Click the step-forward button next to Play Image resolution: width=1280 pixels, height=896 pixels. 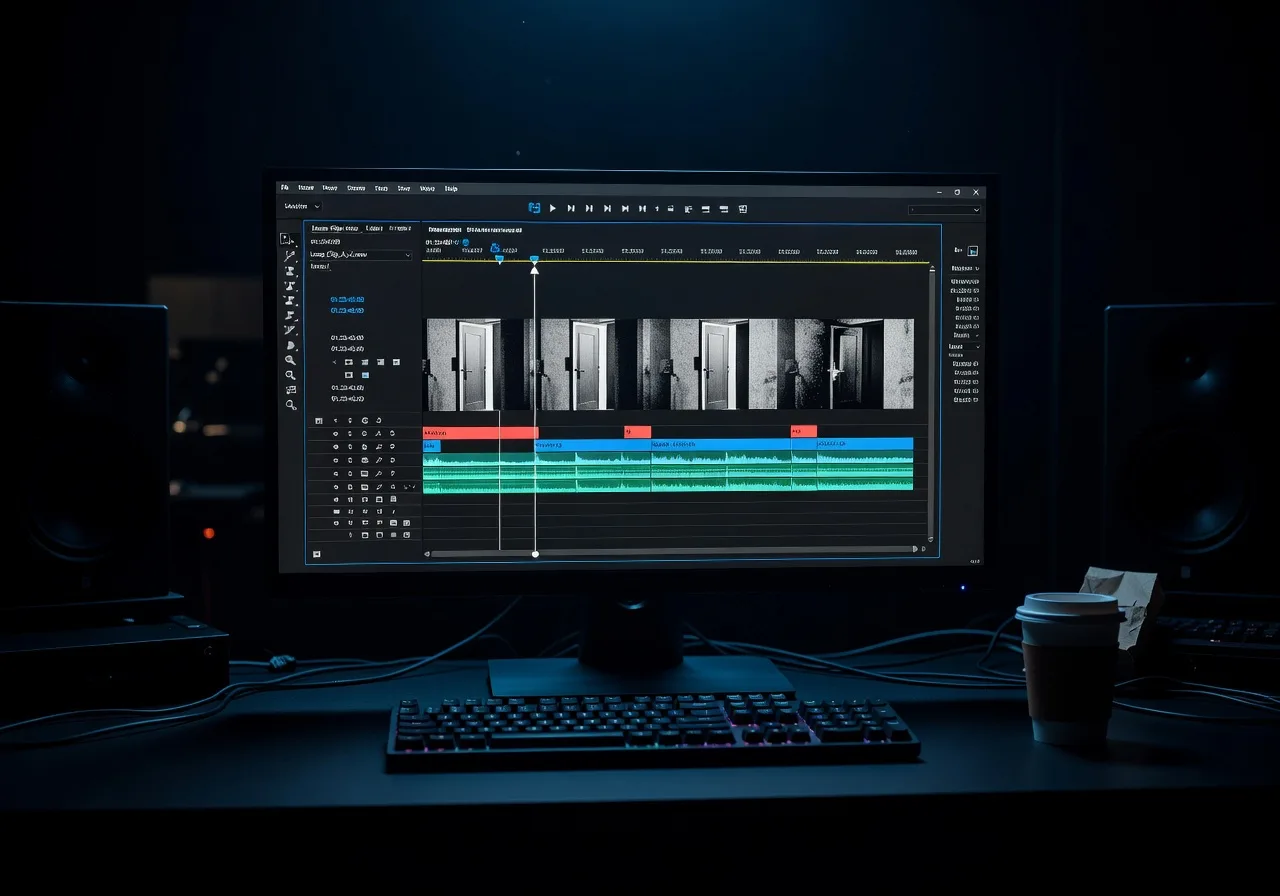(x=571, y=208)
